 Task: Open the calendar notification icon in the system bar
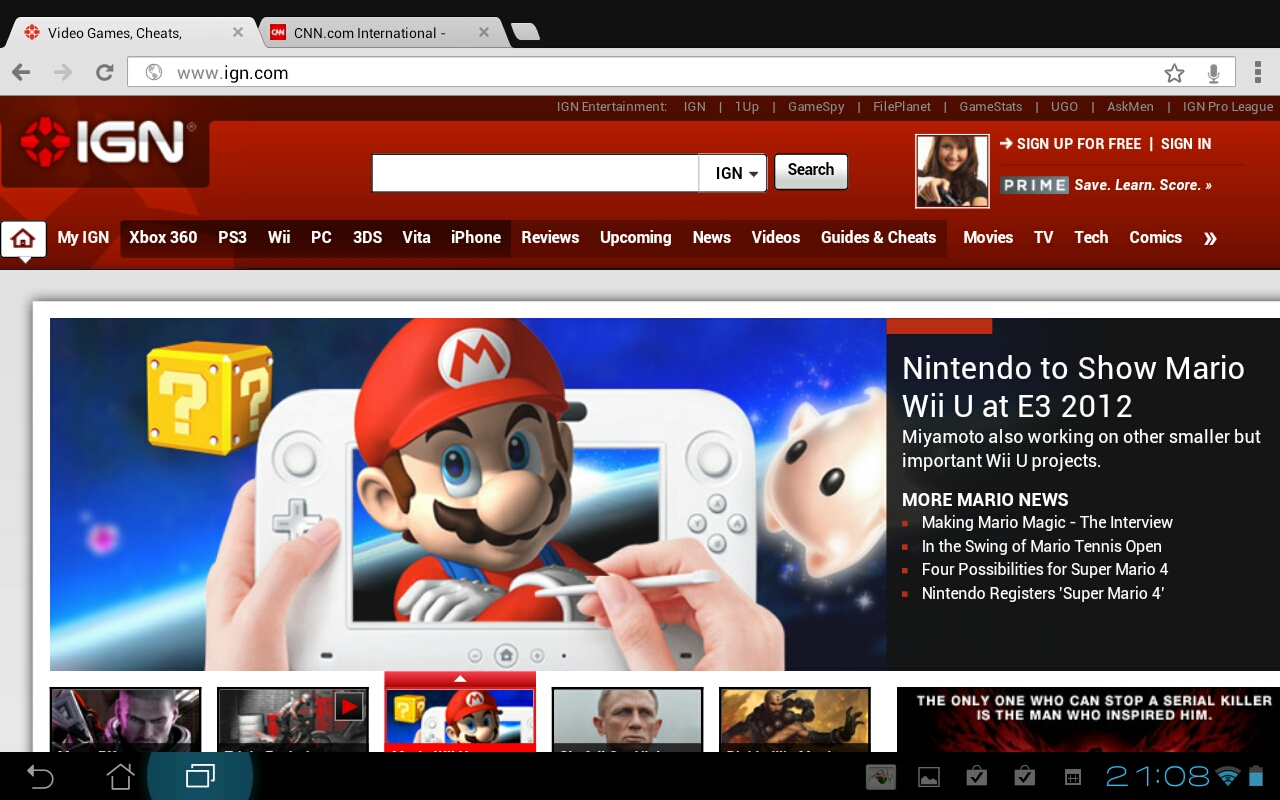(x=1072, y=776)
